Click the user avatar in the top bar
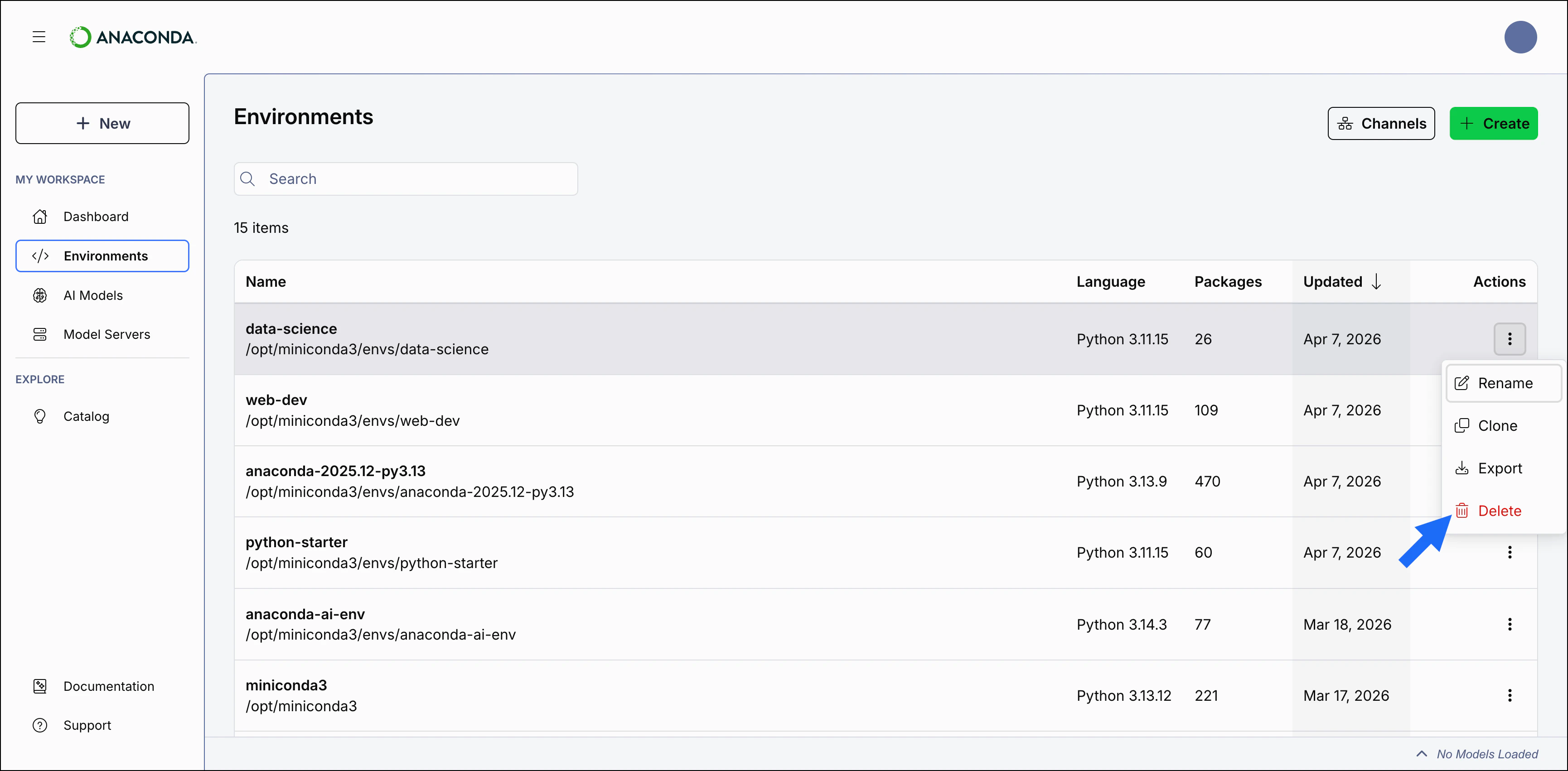Viewport: 1568px width, 771px height. click(1520, 37)
